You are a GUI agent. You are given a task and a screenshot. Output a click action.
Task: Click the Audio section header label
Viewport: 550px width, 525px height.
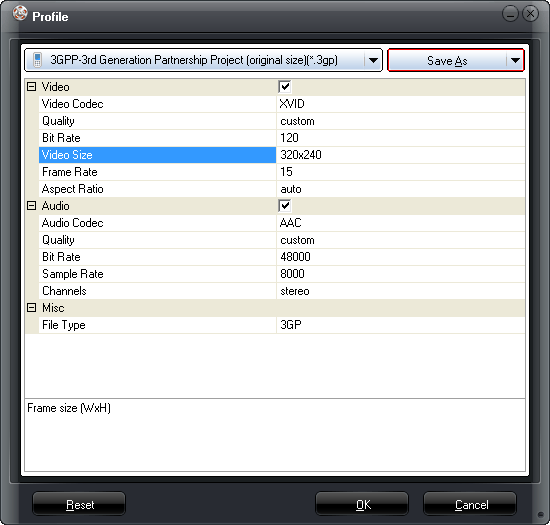[55, 206]
